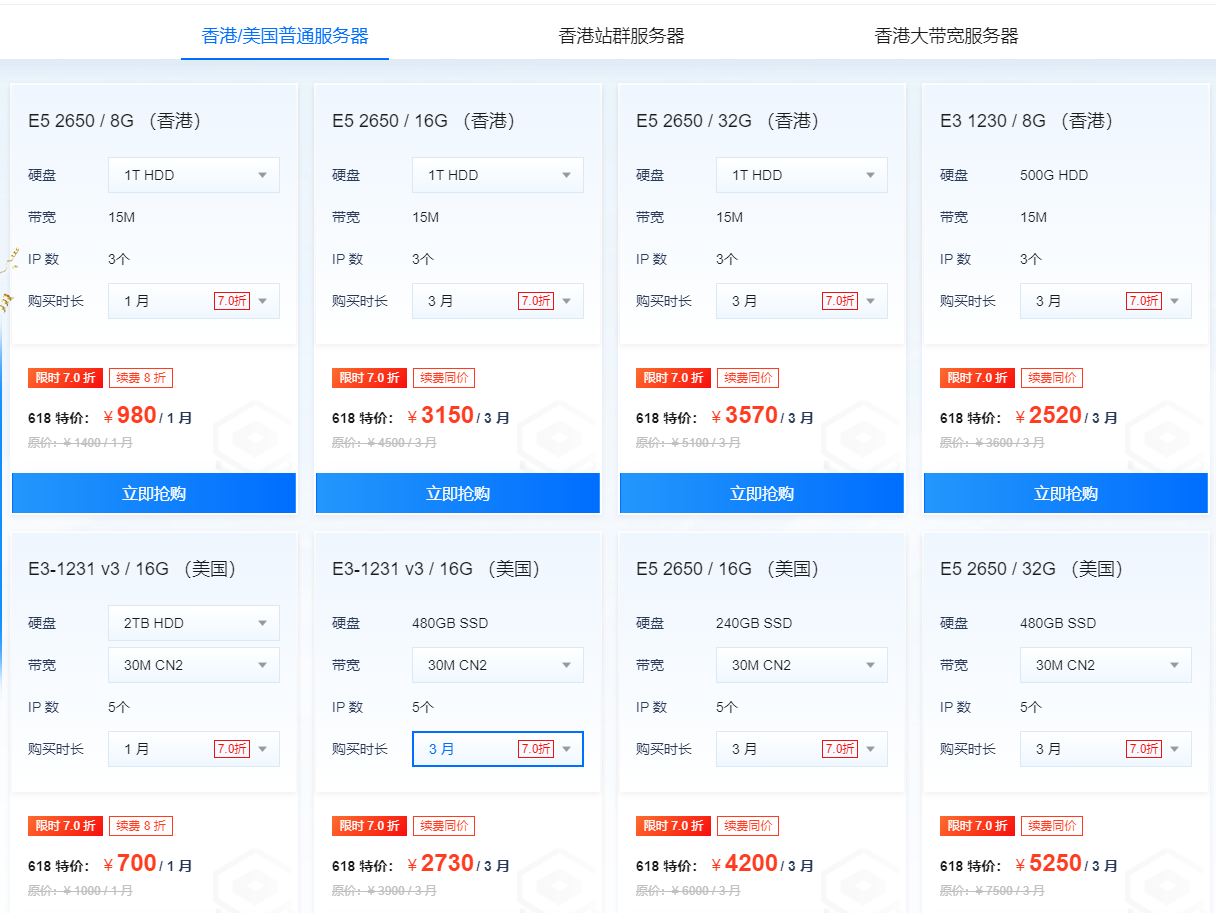Open 购买时长 dropdown on E5 2650 / 32G 美国 card
The width and height of the screenshot is (1216, 913).
coord(1106,749)
